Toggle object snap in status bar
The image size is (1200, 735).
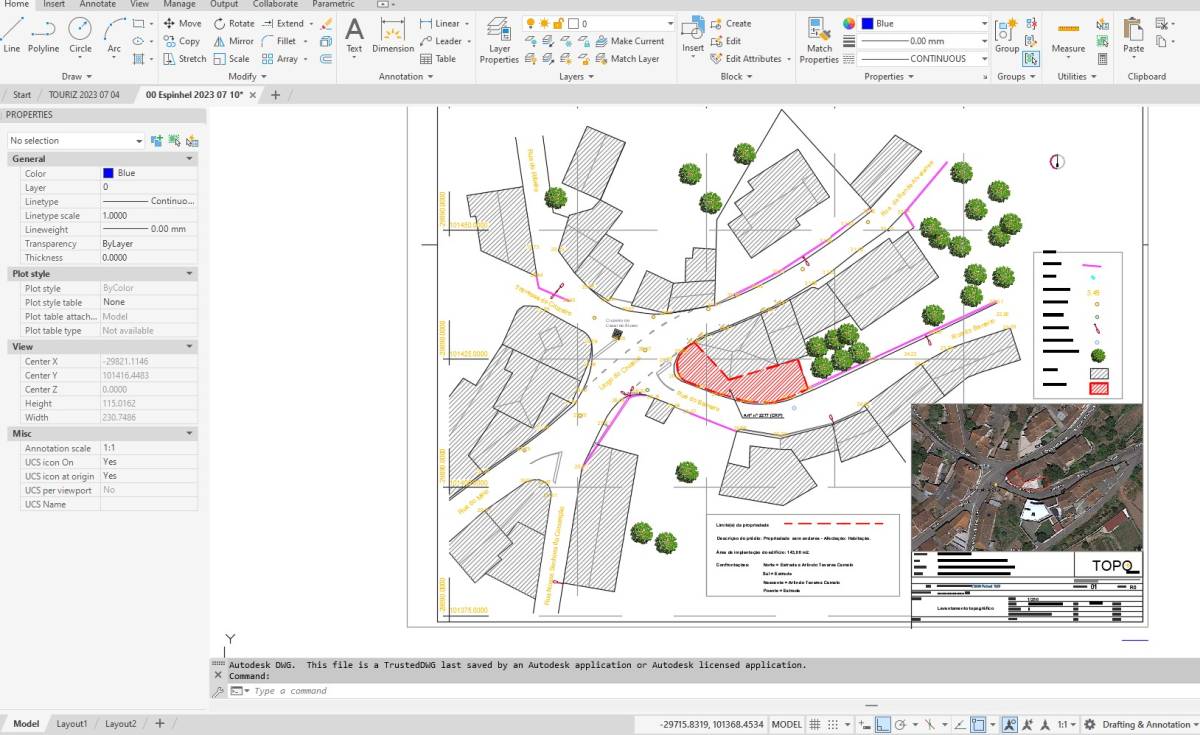979,724
